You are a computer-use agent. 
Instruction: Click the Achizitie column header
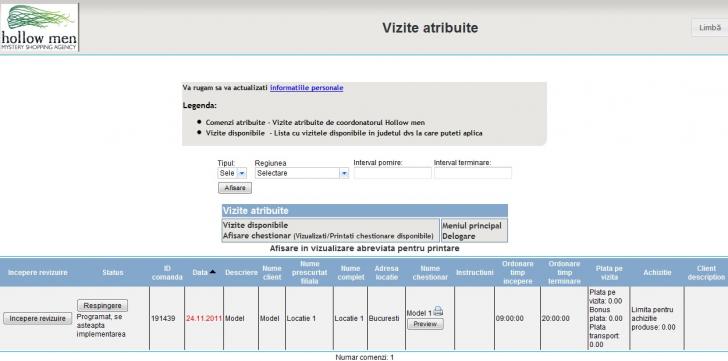coord(657,272)
